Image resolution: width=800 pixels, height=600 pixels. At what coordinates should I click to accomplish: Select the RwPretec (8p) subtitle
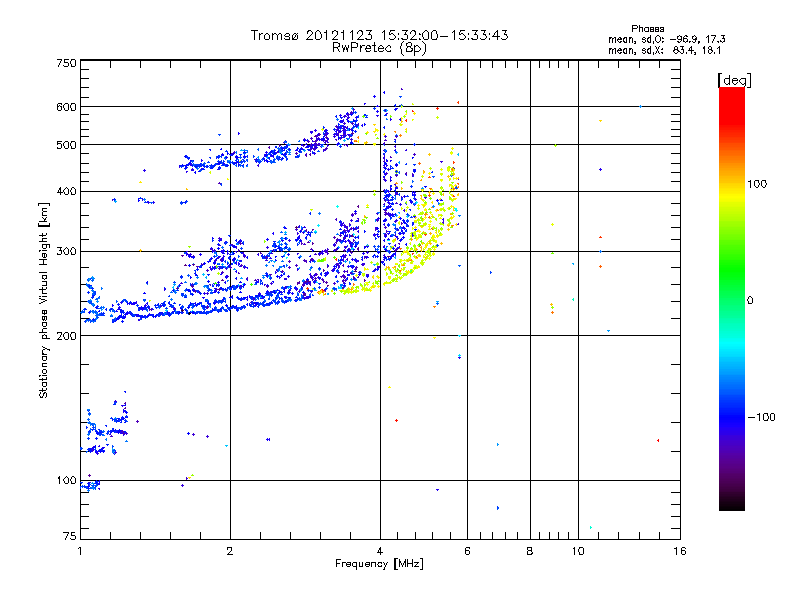click(x=379, y=48)
